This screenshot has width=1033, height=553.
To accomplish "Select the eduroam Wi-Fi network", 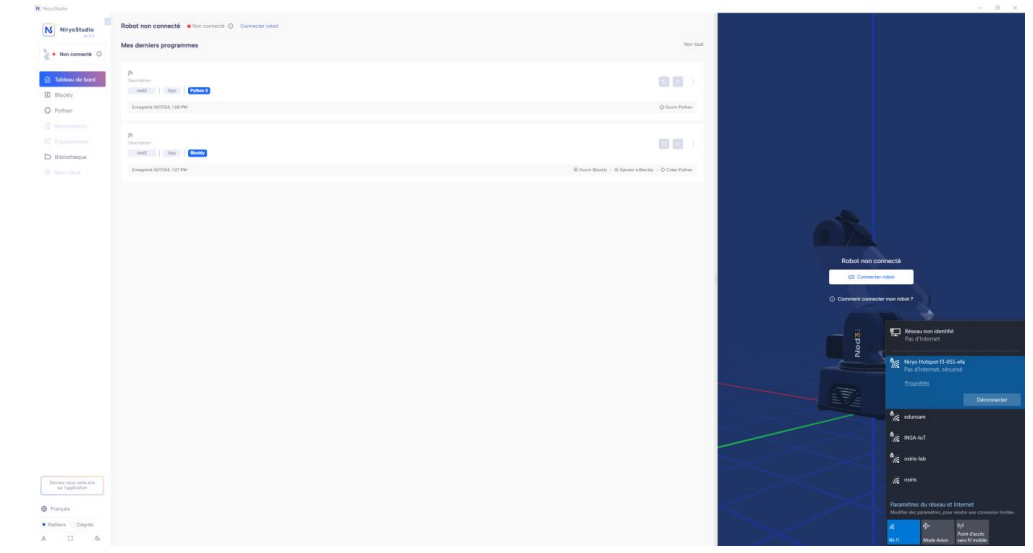I will (x=955, y=417).
